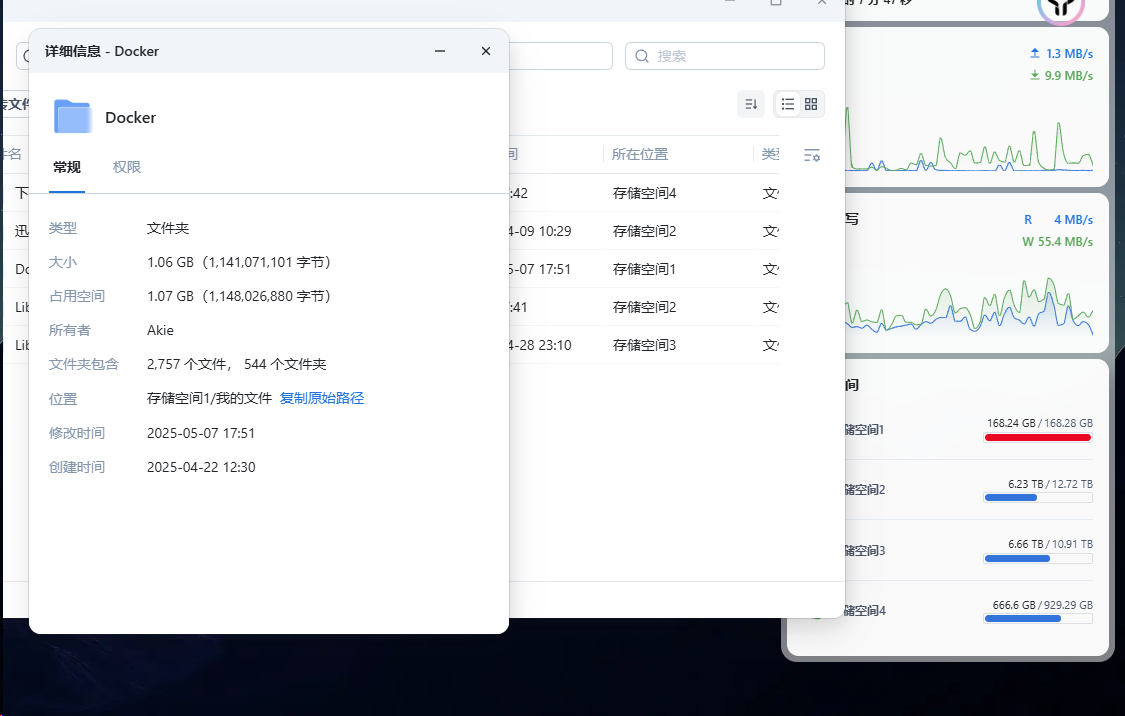Click the 所在位置 column header
The image size is (1125, 716).
click(x=639, y=154)
